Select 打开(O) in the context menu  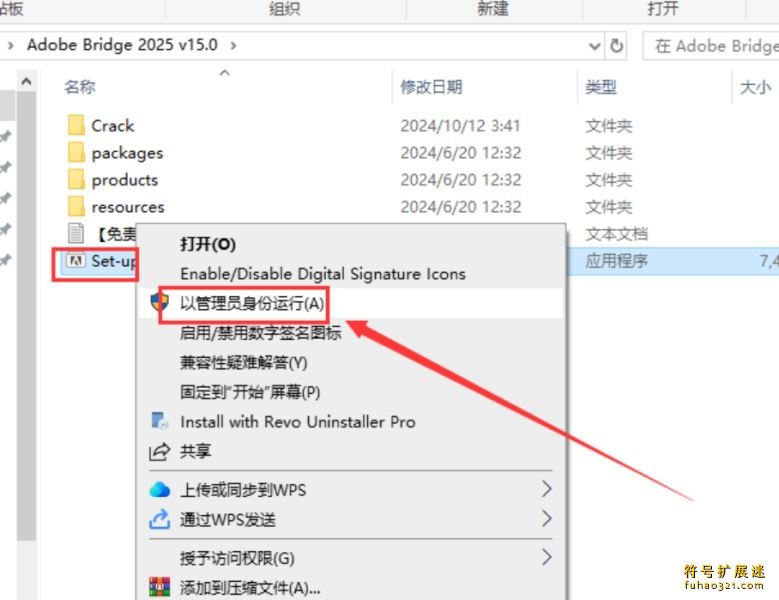[208, 244]
